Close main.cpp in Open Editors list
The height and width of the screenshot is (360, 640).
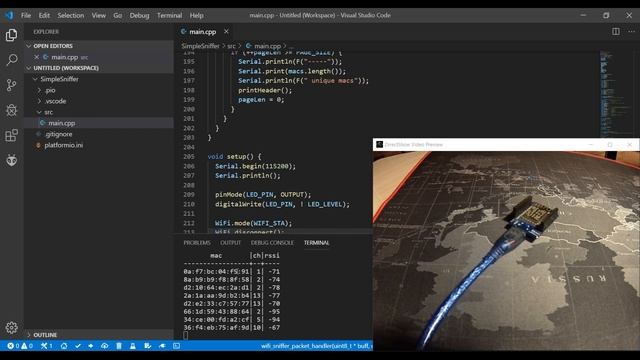[37, 57]
